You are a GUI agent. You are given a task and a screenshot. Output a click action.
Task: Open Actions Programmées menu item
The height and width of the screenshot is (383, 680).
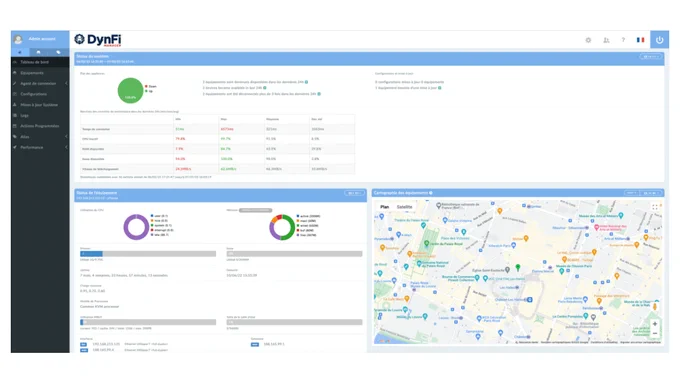[x=40, y=126]
